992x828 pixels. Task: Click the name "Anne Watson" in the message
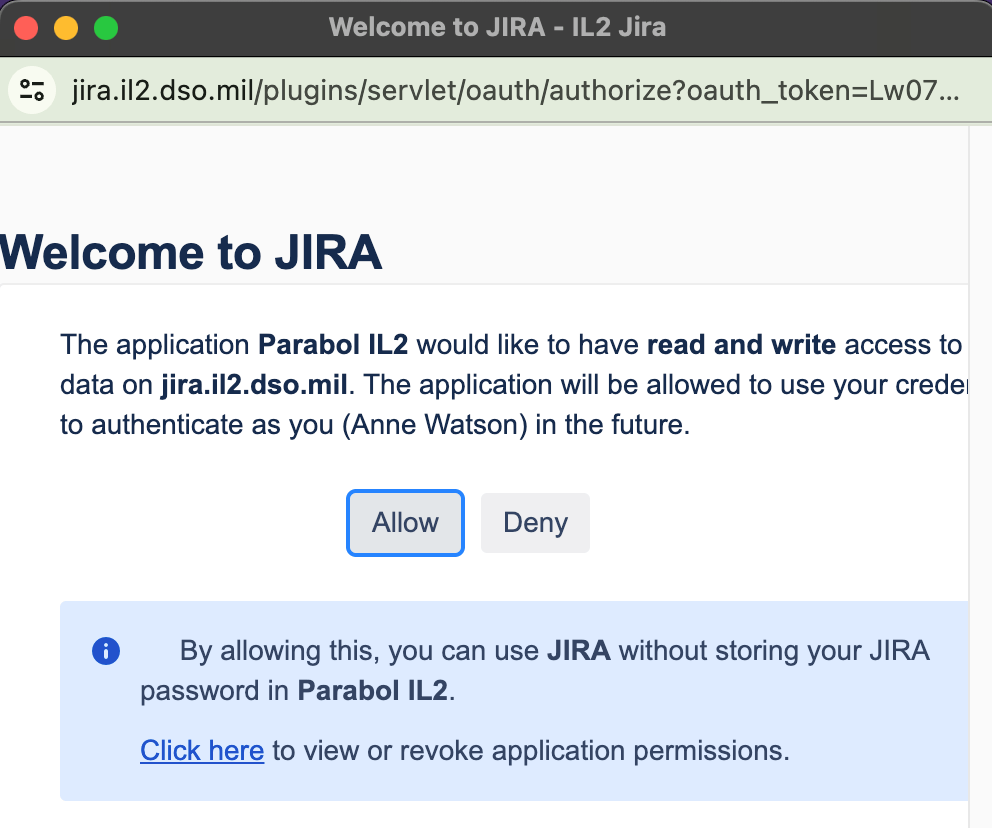pos(427,425)
